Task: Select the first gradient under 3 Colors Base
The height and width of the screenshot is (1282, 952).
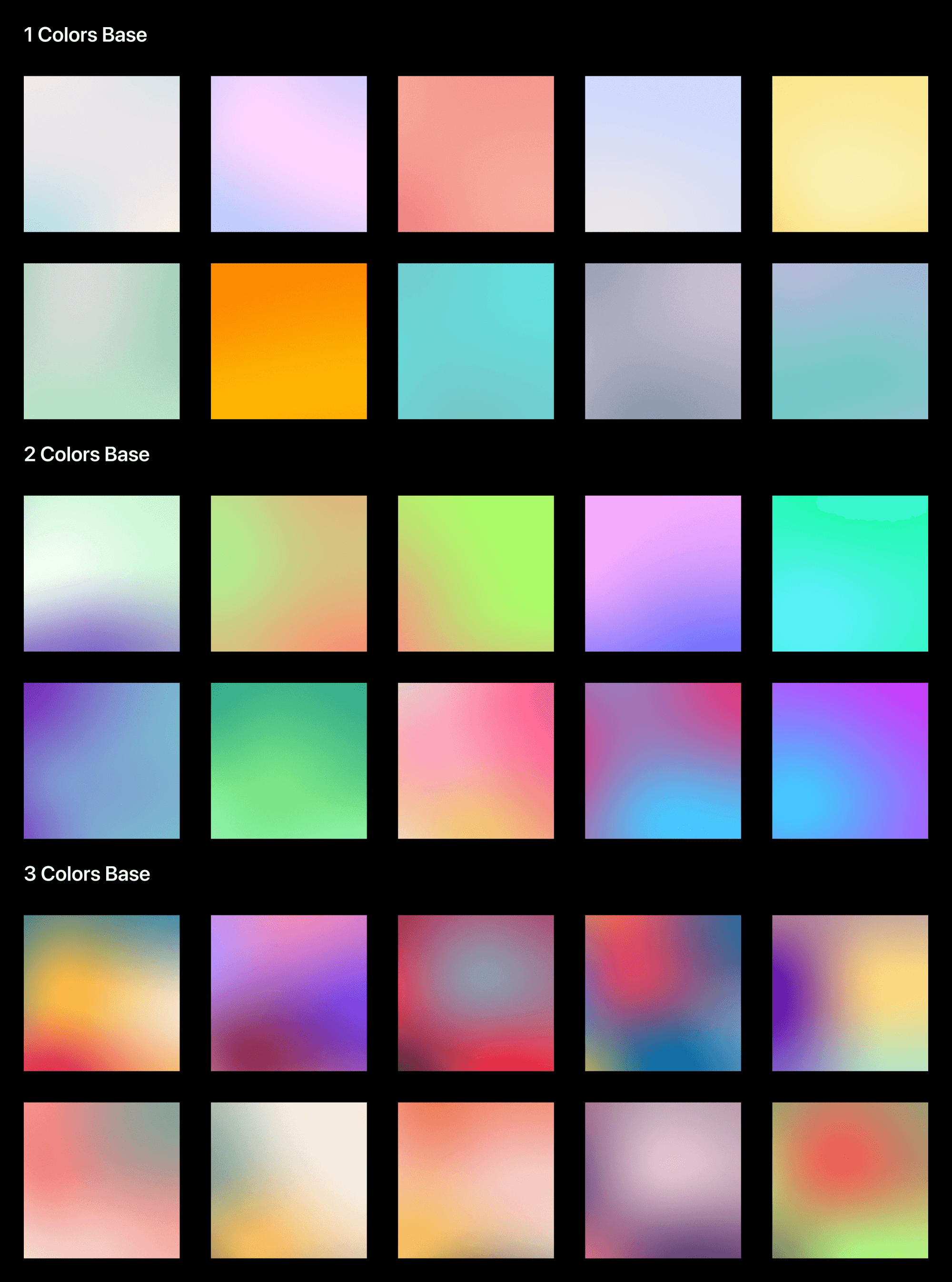Action: coord(101,992)
